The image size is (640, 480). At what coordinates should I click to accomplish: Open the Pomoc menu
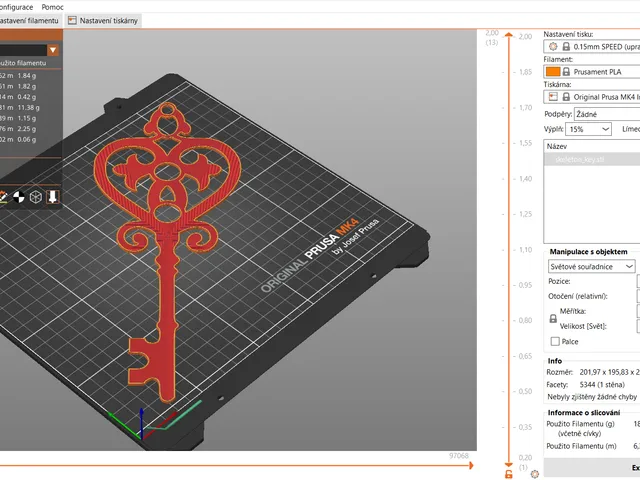point(52,7)
